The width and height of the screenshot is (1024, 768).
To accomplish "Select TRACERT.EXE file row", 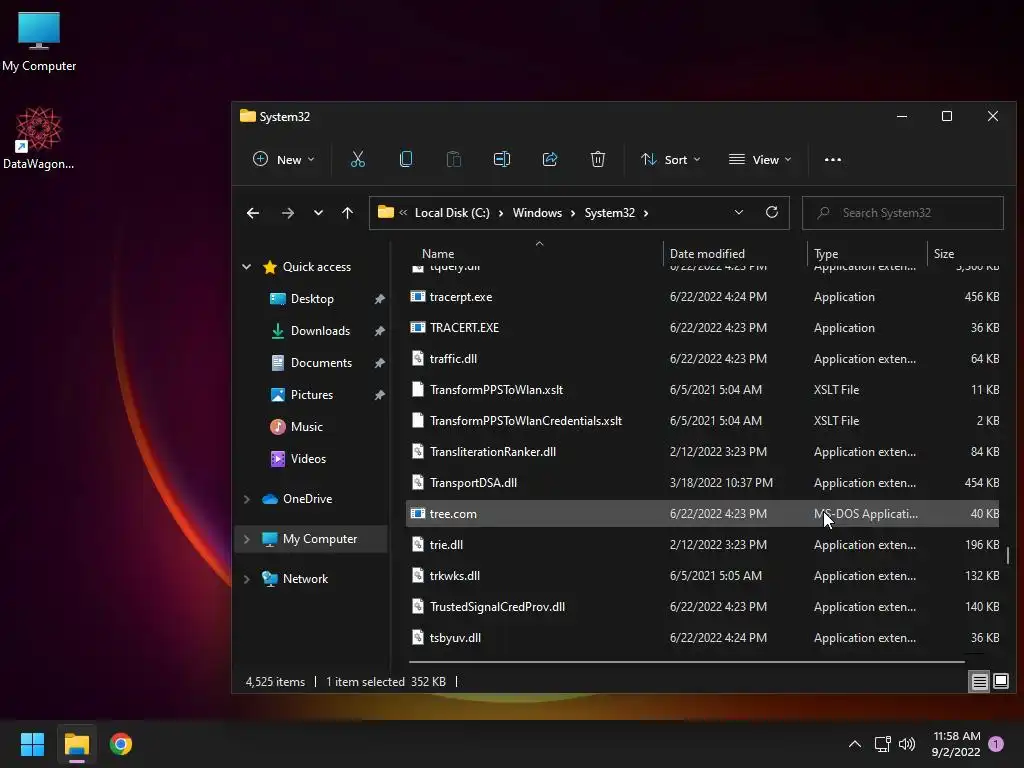I will pyautogui.click(x=703, y=327).
